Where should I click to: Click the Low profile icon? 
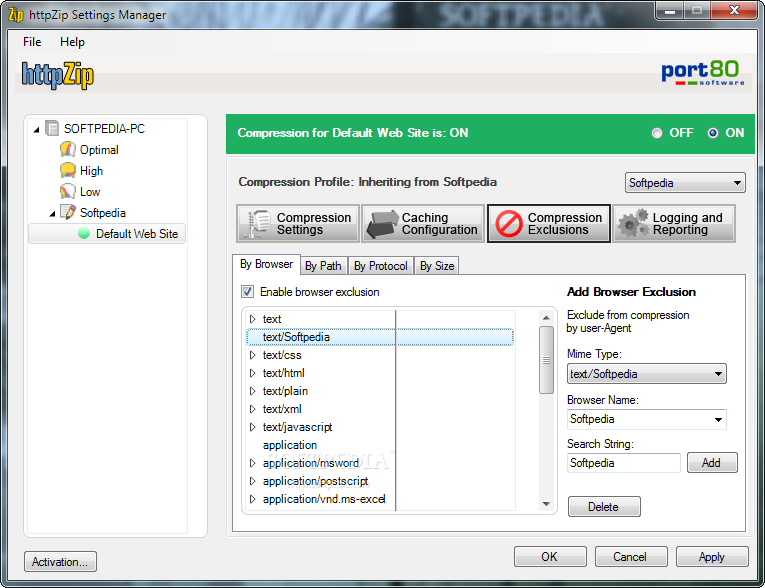click(67, 191)
